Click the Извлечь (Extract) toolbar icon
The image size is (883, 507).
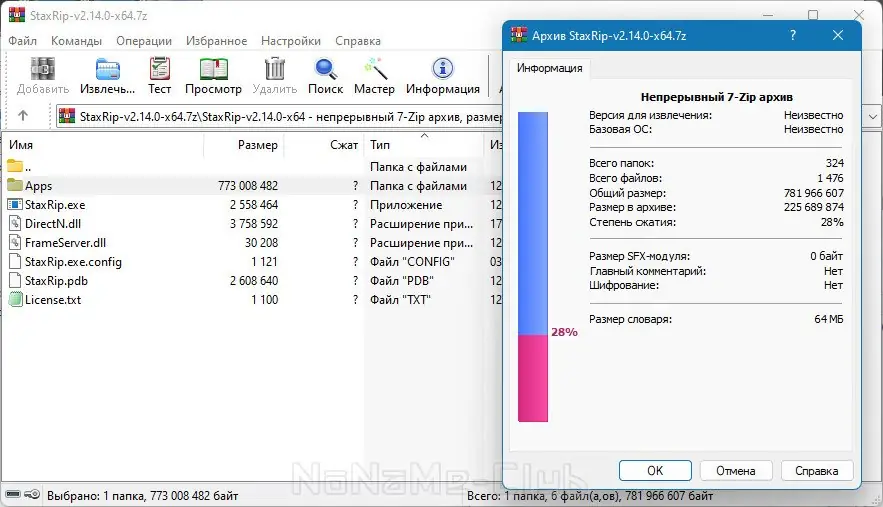[x=108, y=69]
